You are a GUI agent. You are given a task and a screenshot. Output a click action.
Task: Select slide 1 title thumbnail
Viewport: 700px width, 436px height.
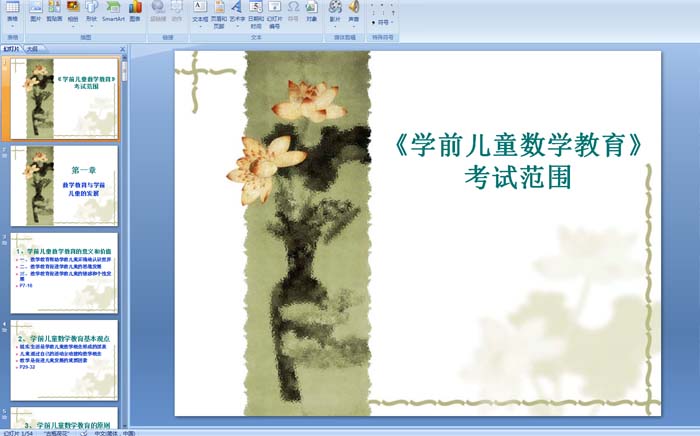click(64, 99)
